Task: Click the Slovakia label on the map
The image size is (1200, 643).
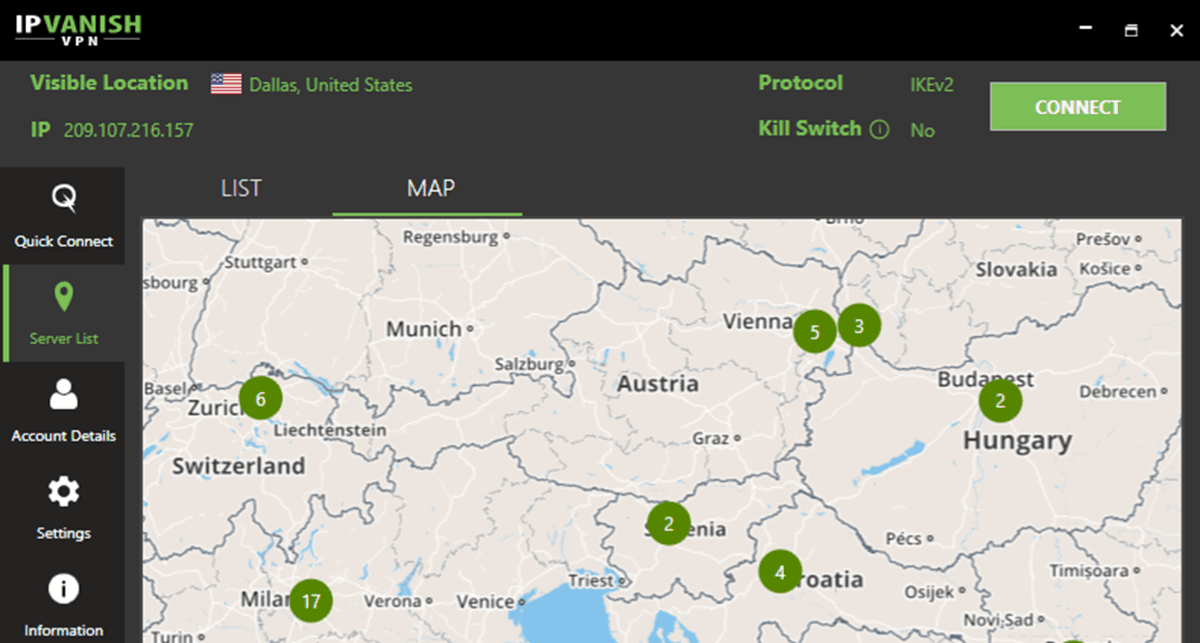Action: coord(1016,269)
